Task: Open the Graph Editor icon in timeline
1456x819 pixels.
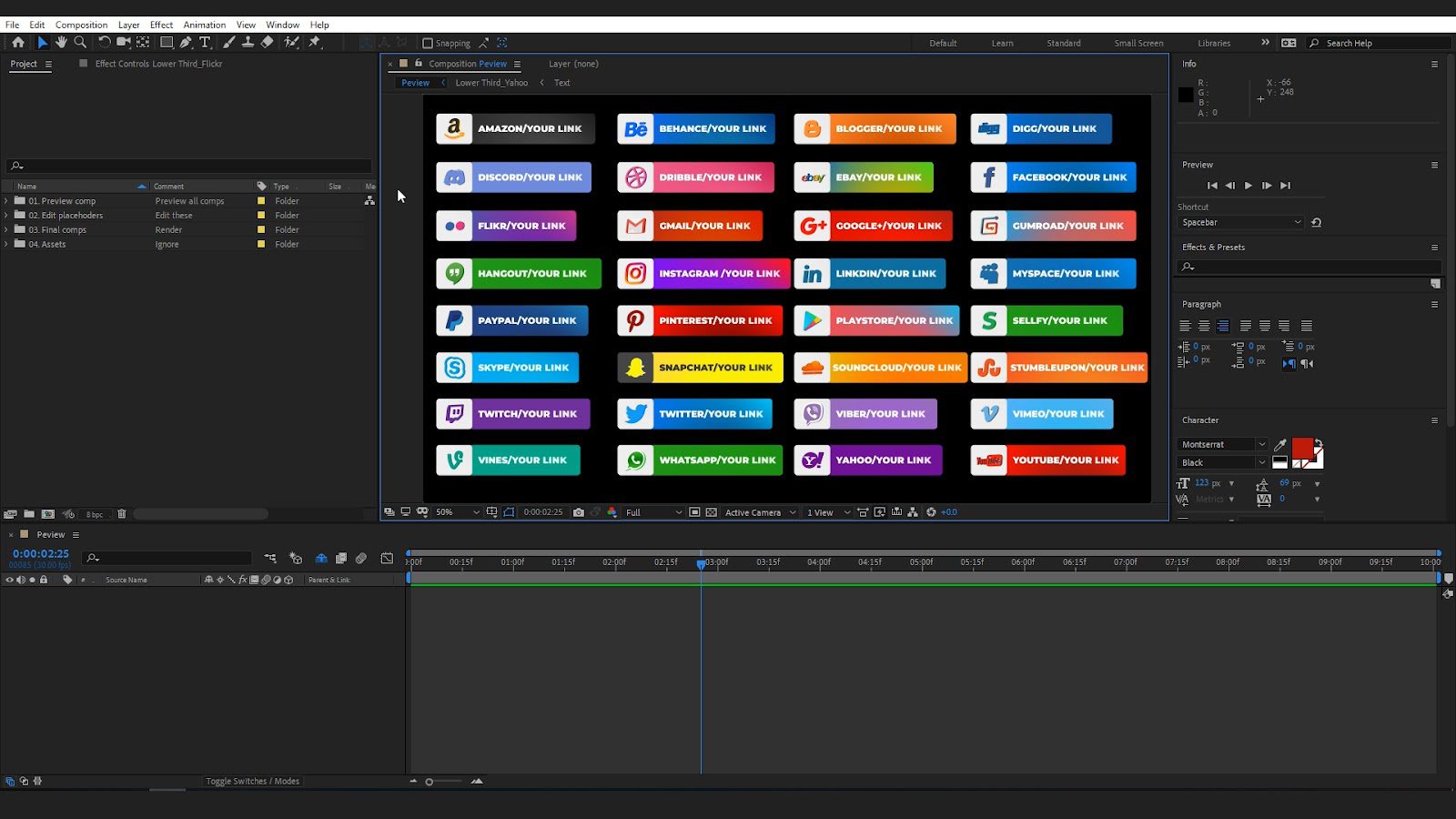Action: coord(387,558)
